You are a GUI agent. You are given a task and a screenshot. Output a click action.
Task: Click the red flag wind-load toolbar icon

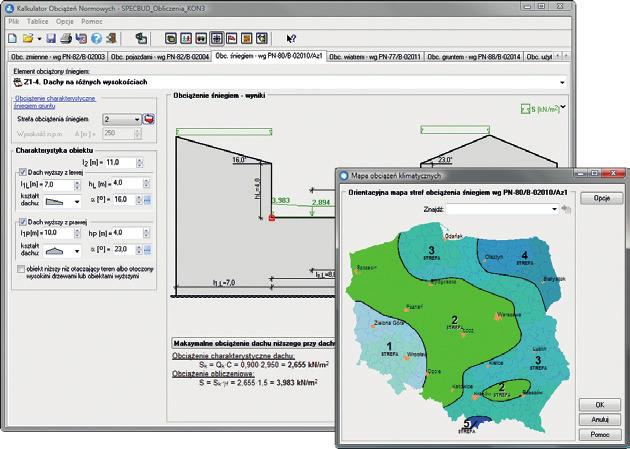point(231,39)
